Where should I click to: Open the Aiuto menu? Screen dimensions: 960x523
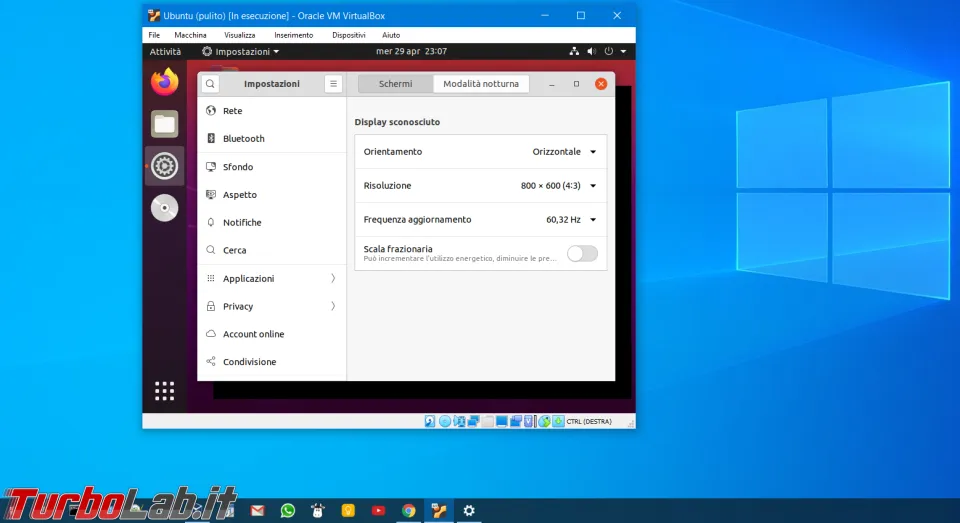coord(391,35)
